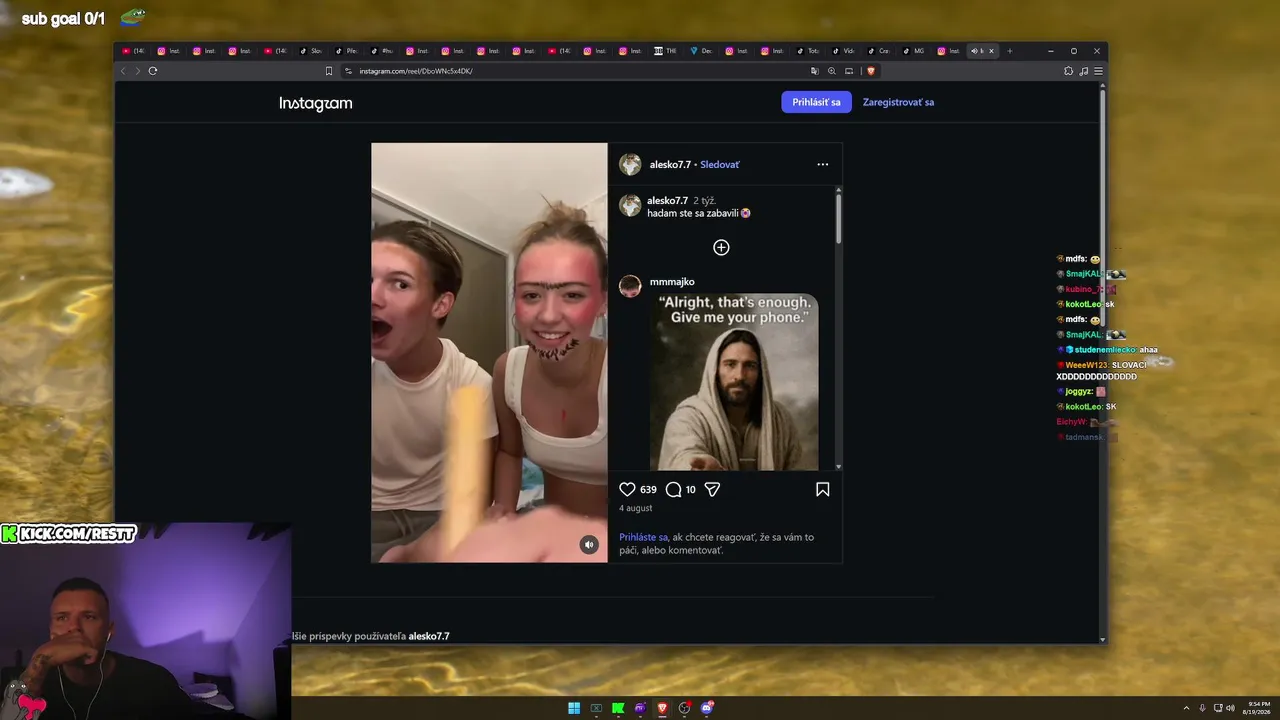Viewport: 1280px width, 720px height.
Task: Go forward in browser history
Action: (x=137, y=71)
